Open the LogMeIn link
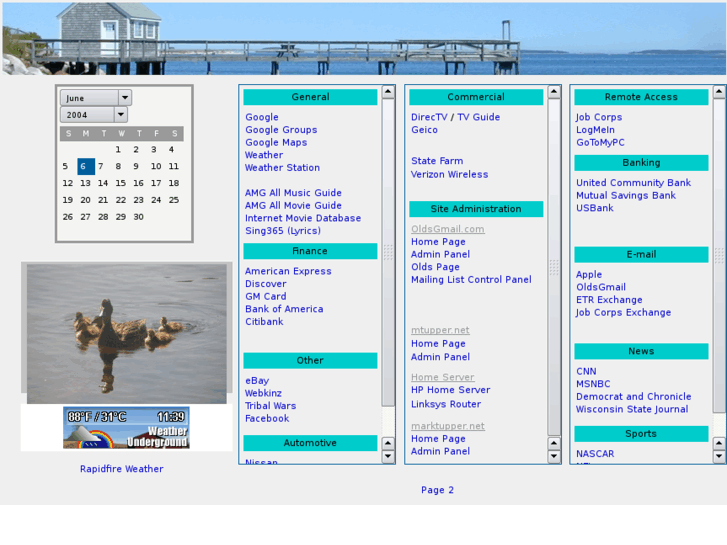 coord(595,130)
